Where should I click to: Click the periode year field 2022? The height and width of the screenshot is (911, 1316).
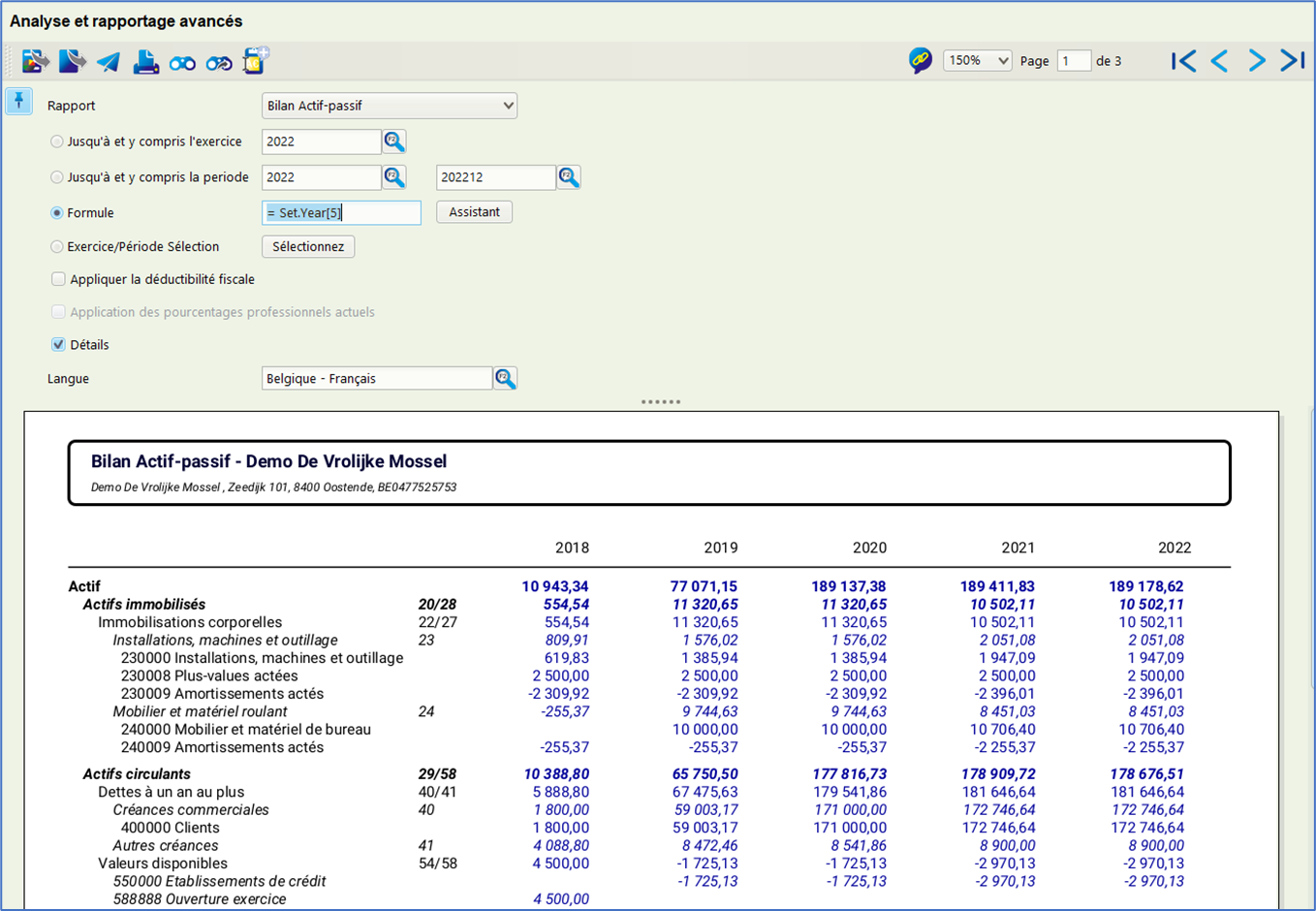(322, 177)
